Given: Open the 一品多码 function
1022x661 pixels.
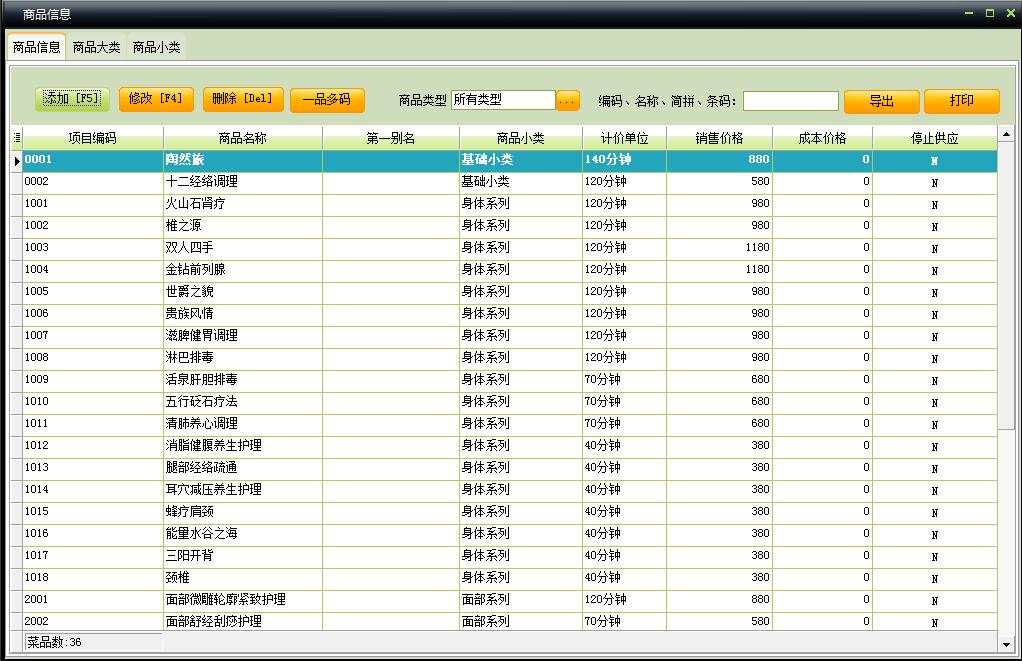Looking at the screenshot, I should [327, 100].
